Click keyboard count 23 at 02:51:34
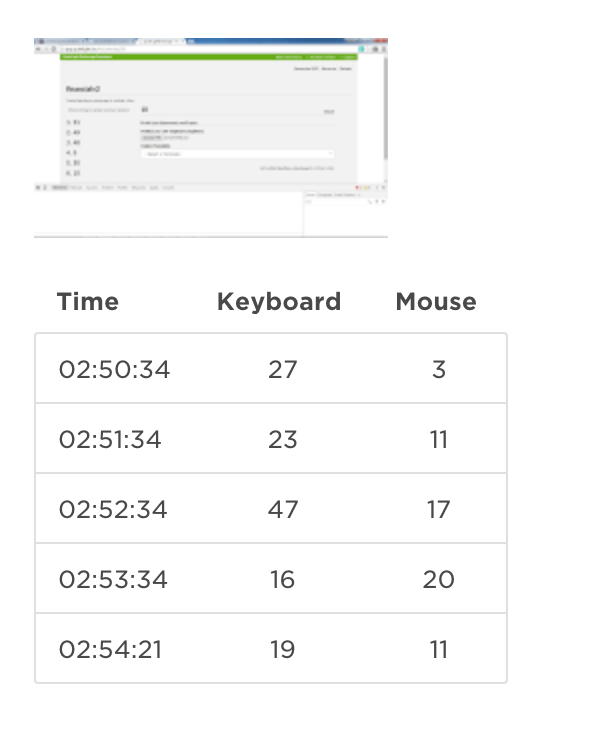596x730 pixels. 283,439
